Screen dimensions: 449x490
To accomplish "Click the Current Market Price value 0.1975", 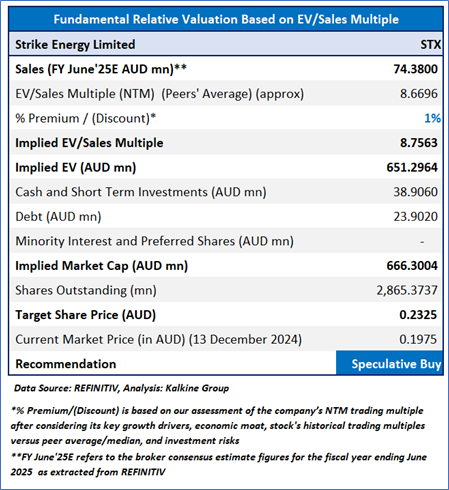I will point(418,339).
